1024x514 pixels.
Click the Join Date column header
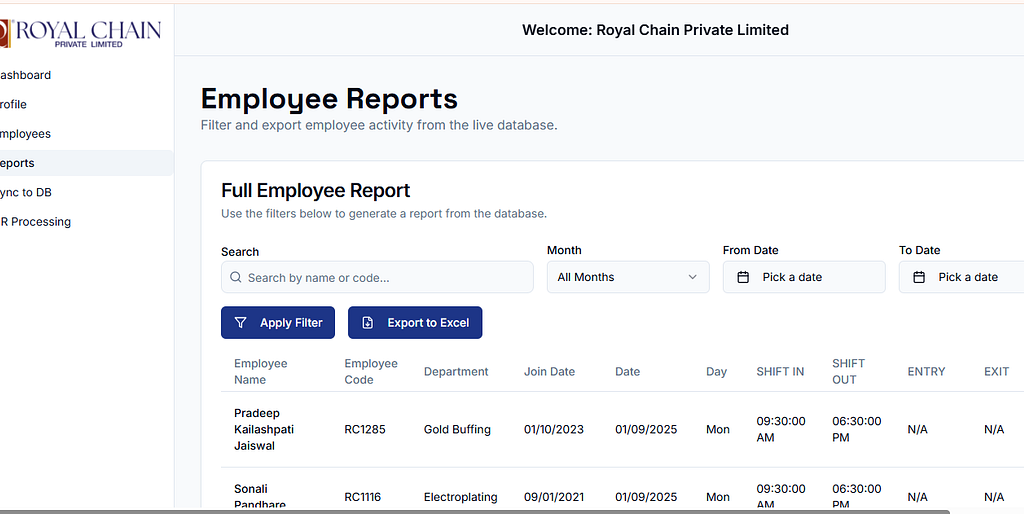[549, 372]
